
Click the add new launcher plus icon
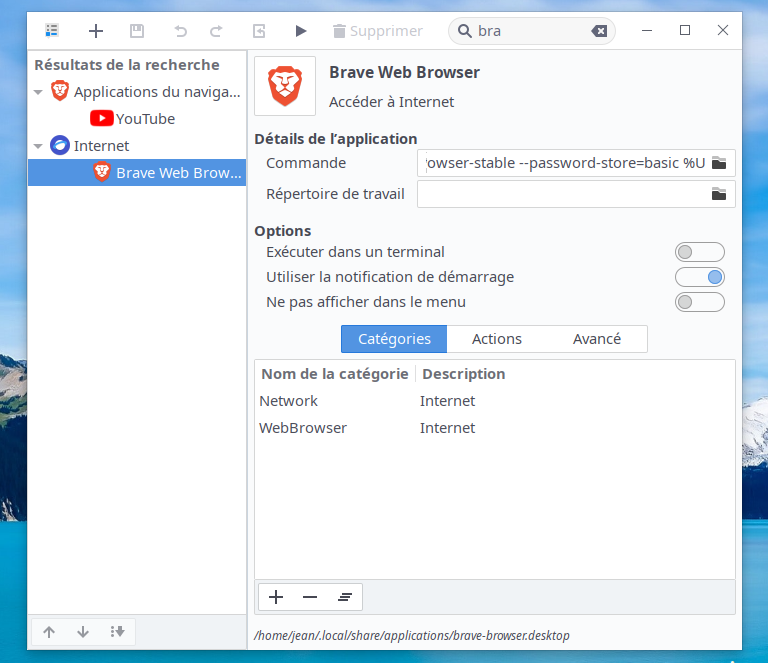pos(96,31)
